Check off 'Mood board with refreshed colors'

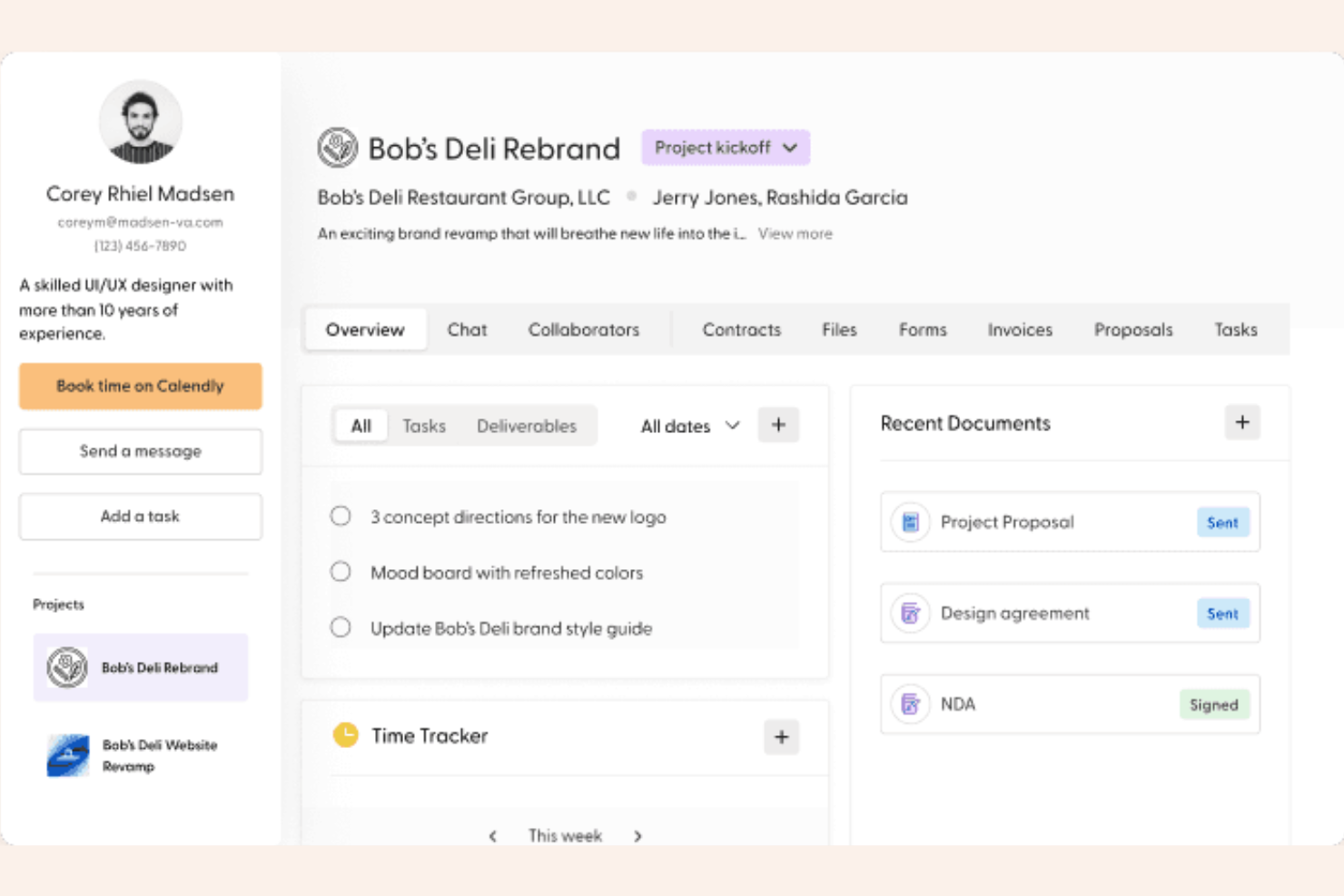point(341,572)
